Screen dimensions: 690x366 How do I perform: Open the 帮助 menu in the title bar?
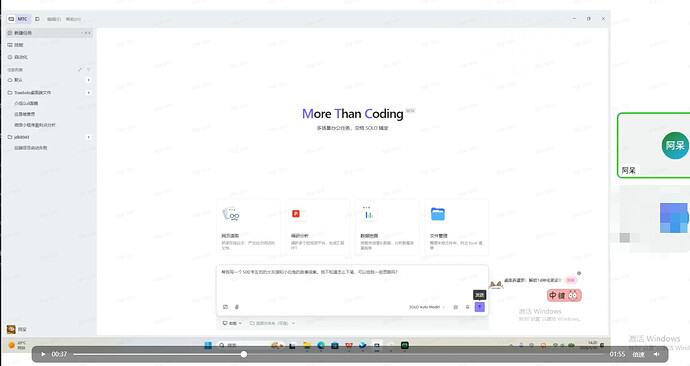point(73,19)
